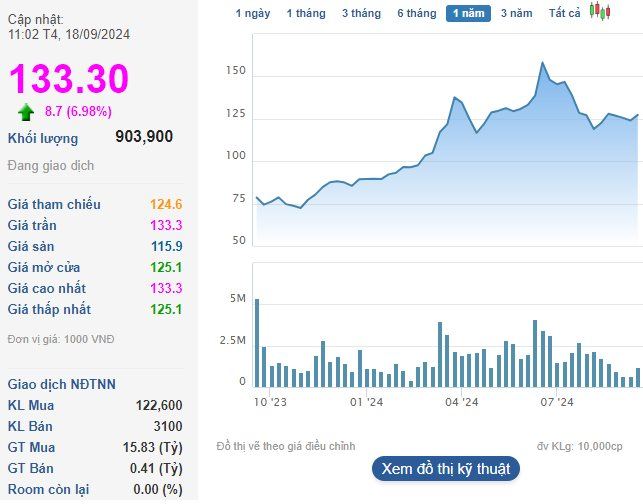Click the green up-arrow price change icon
This screenshot has height=504, width=643.
click(26, 112)
